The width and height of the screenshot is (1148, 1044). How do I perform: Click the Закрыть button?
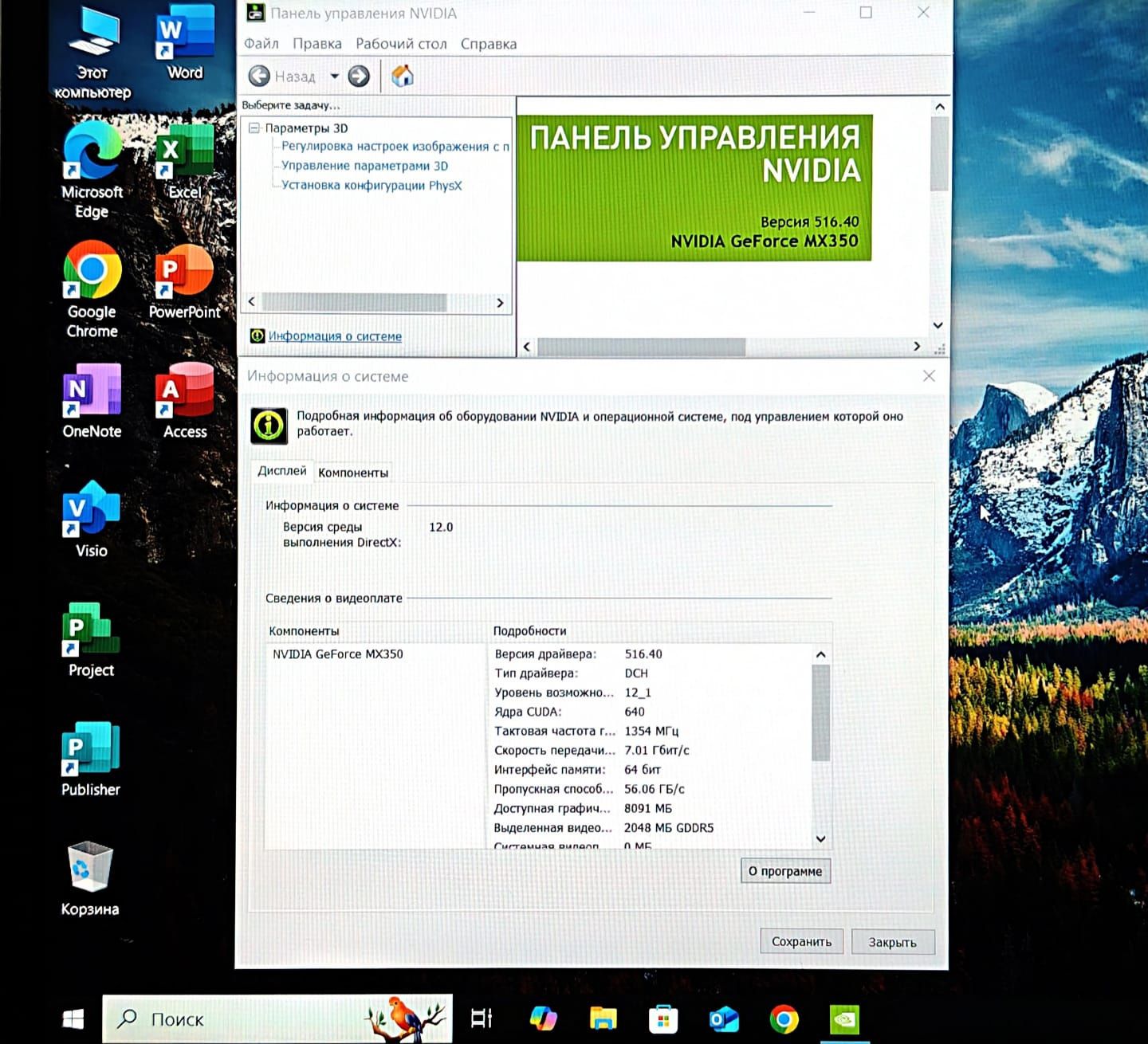[x=892, y=942]
